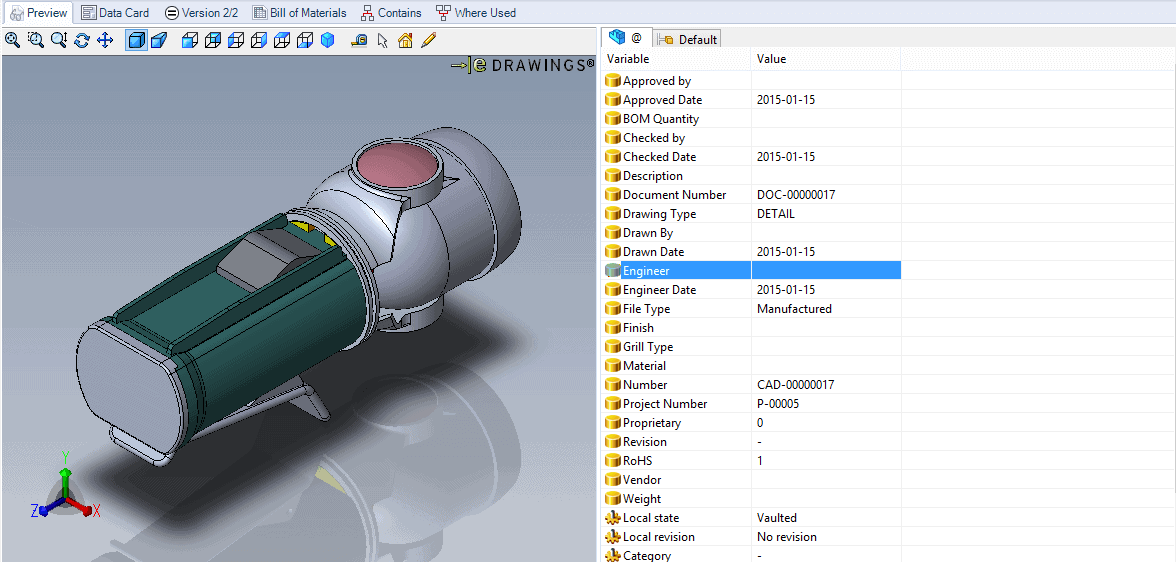This screenshot has height=562, width=1176.
Task: Click the gear icon beside Local state
Action: (613, 518)
